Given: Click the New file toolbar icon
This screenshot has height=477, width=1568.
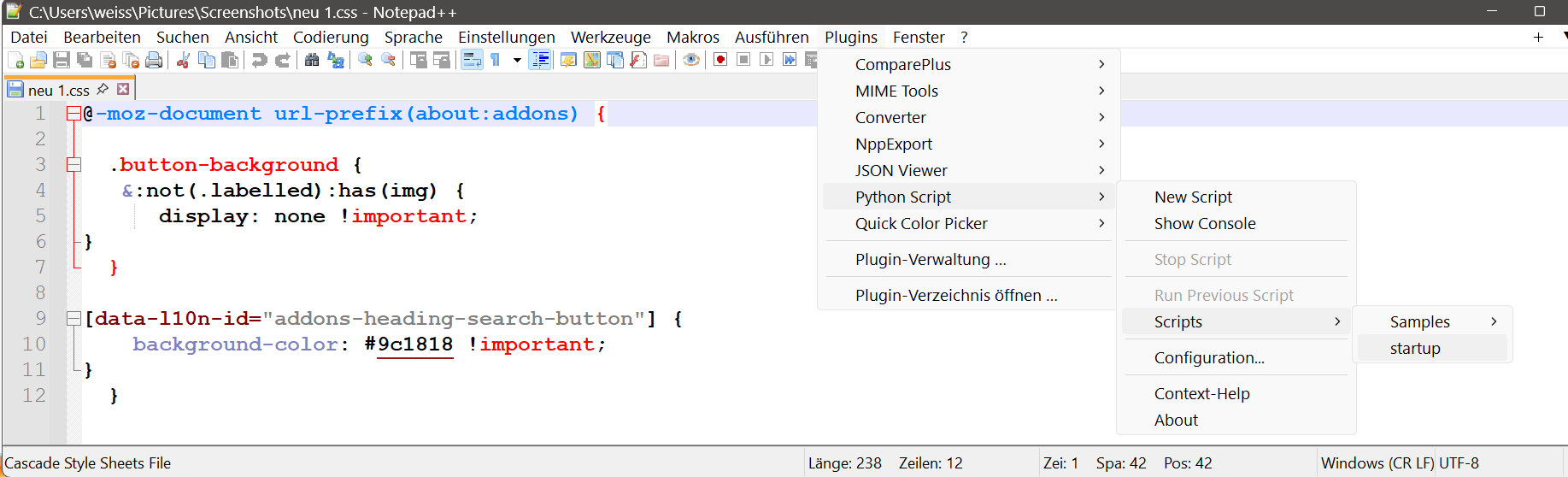Looking at the screenshot, I should coord(15,60).
